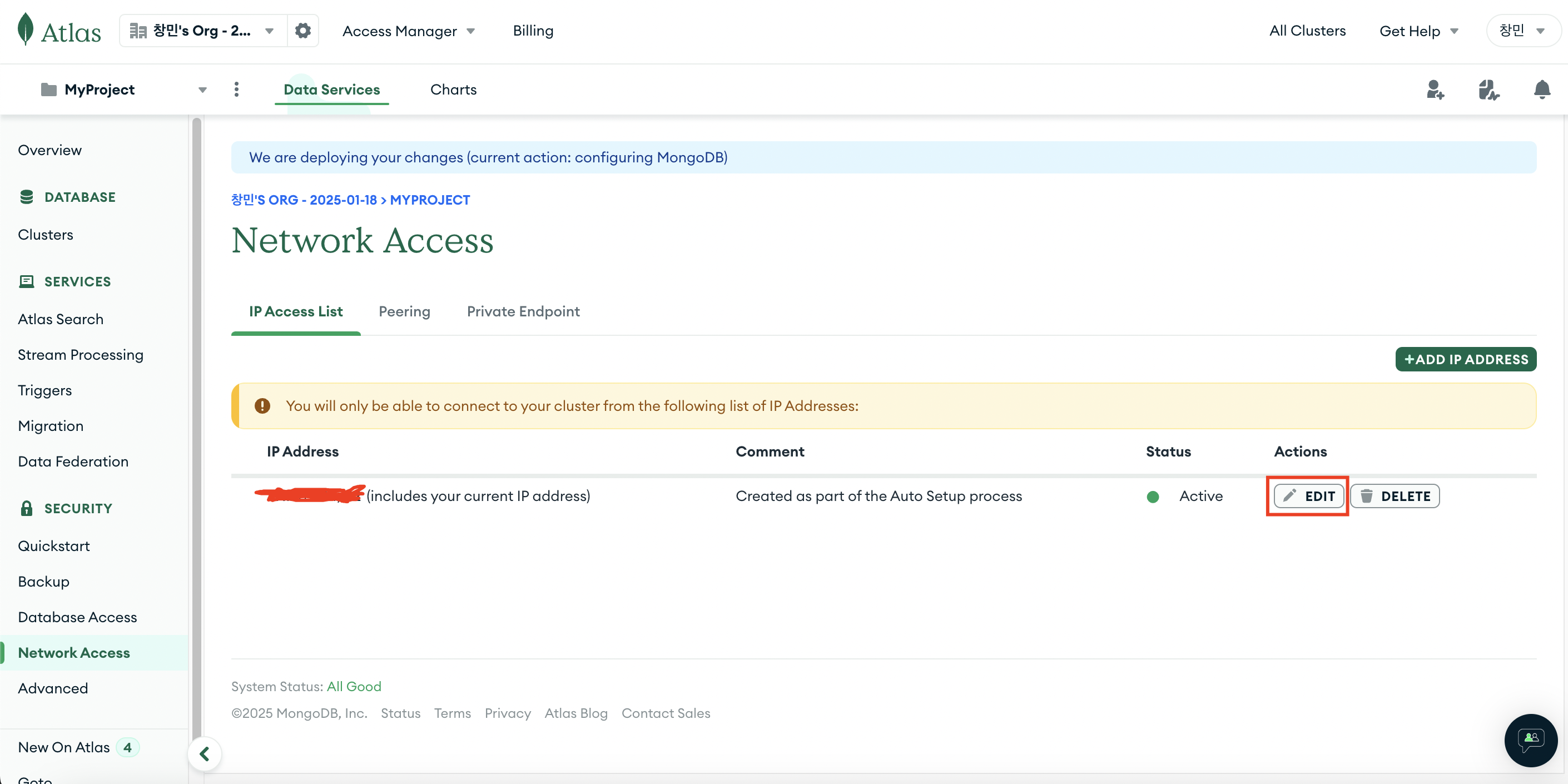The image size is (1568, 784).
Task: Open organization settings gear icon
Action: click(302, 31)
